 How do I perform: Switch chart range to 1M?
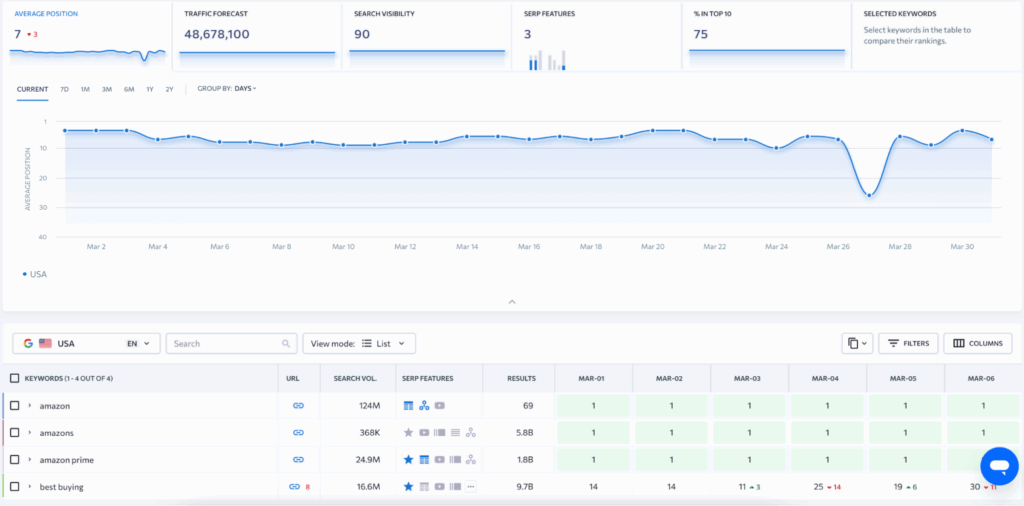tap(85, 89)
